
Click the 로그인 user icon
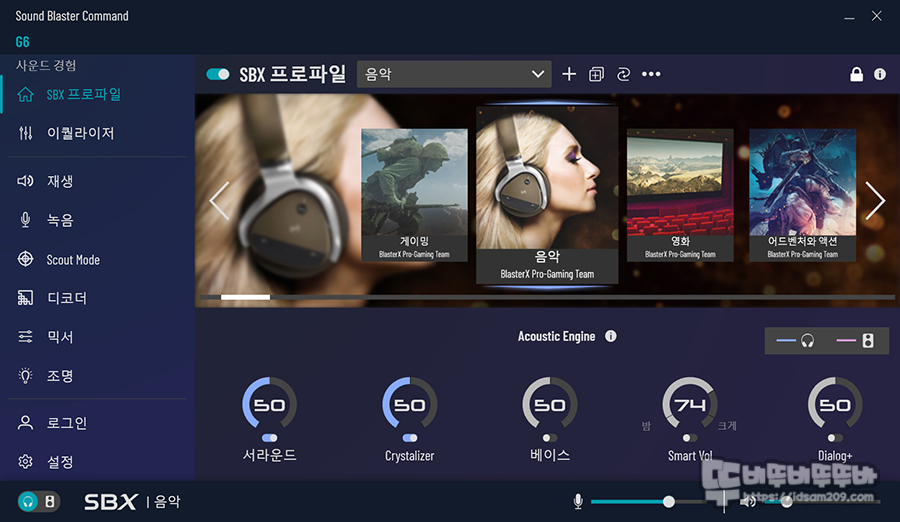25,423
